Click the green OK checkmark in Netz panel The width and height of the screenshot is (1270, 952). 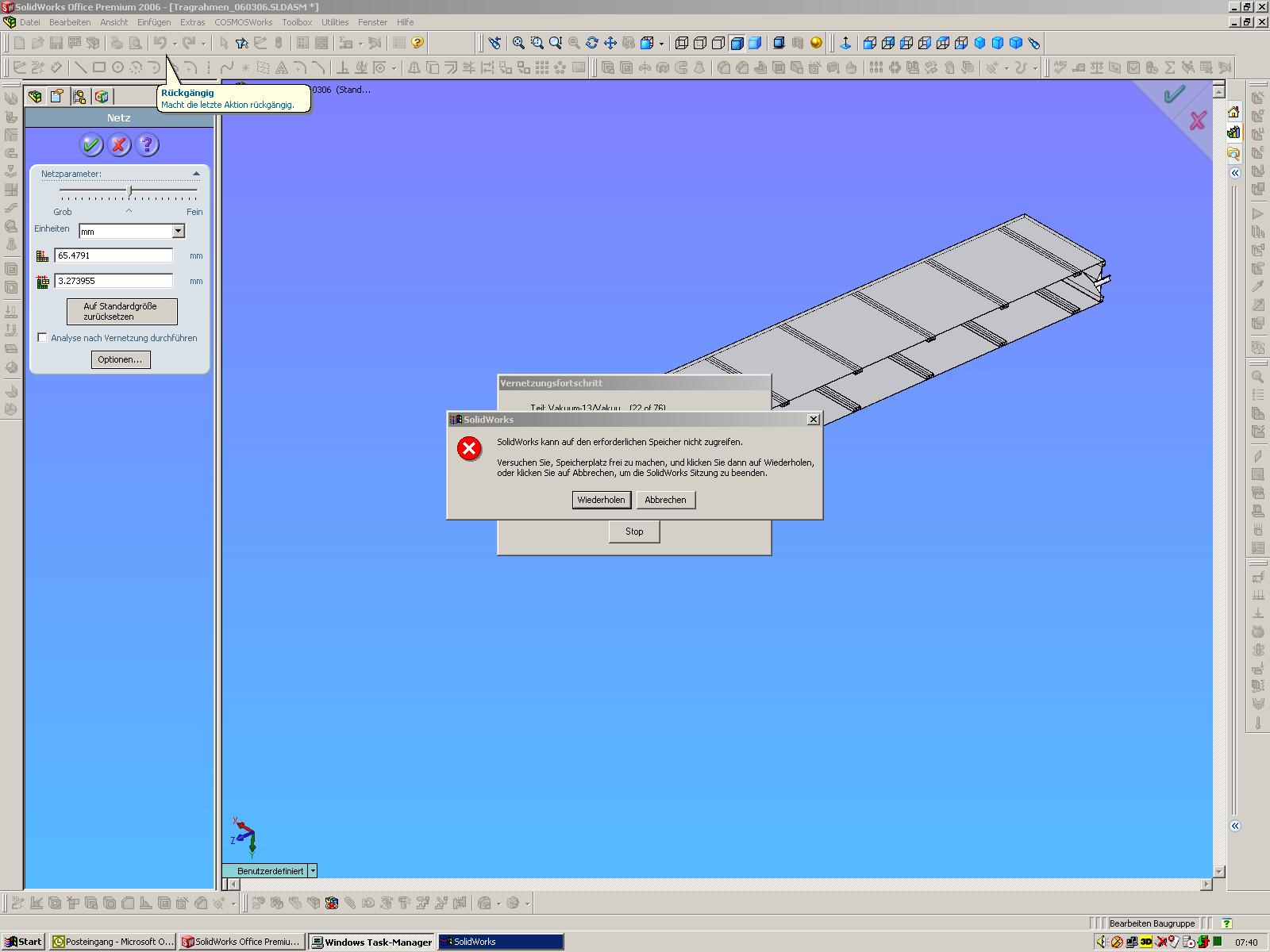(x=91, y=144)
